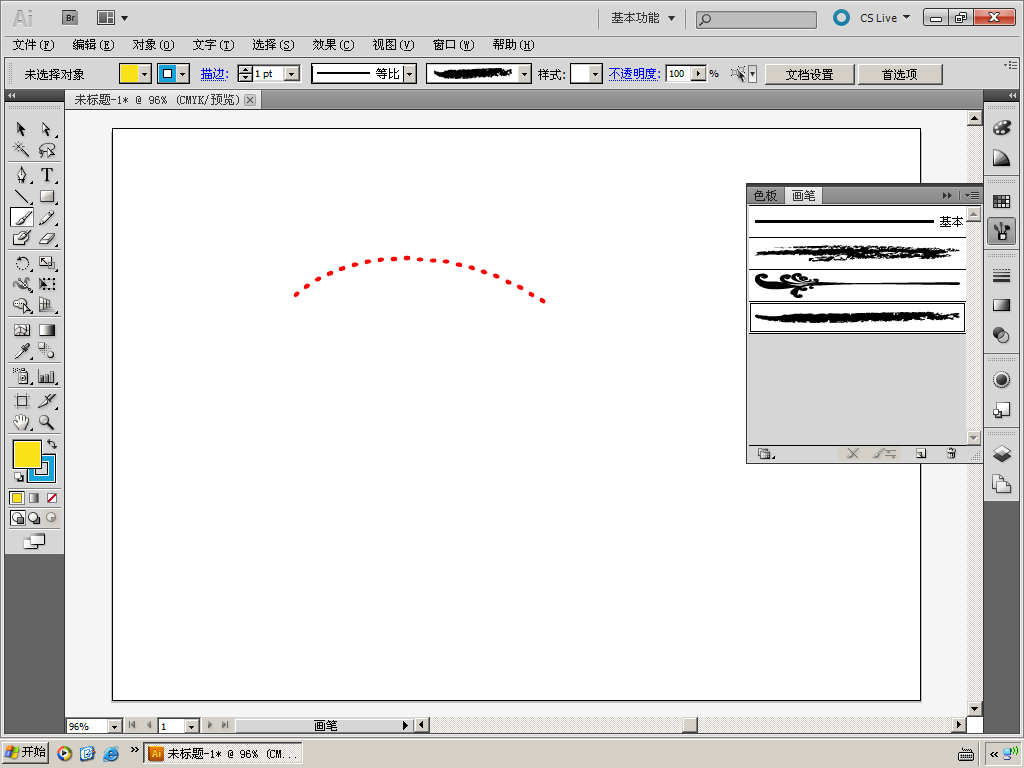
Task: Select the Lasso tool
Action: pos(46,150)
